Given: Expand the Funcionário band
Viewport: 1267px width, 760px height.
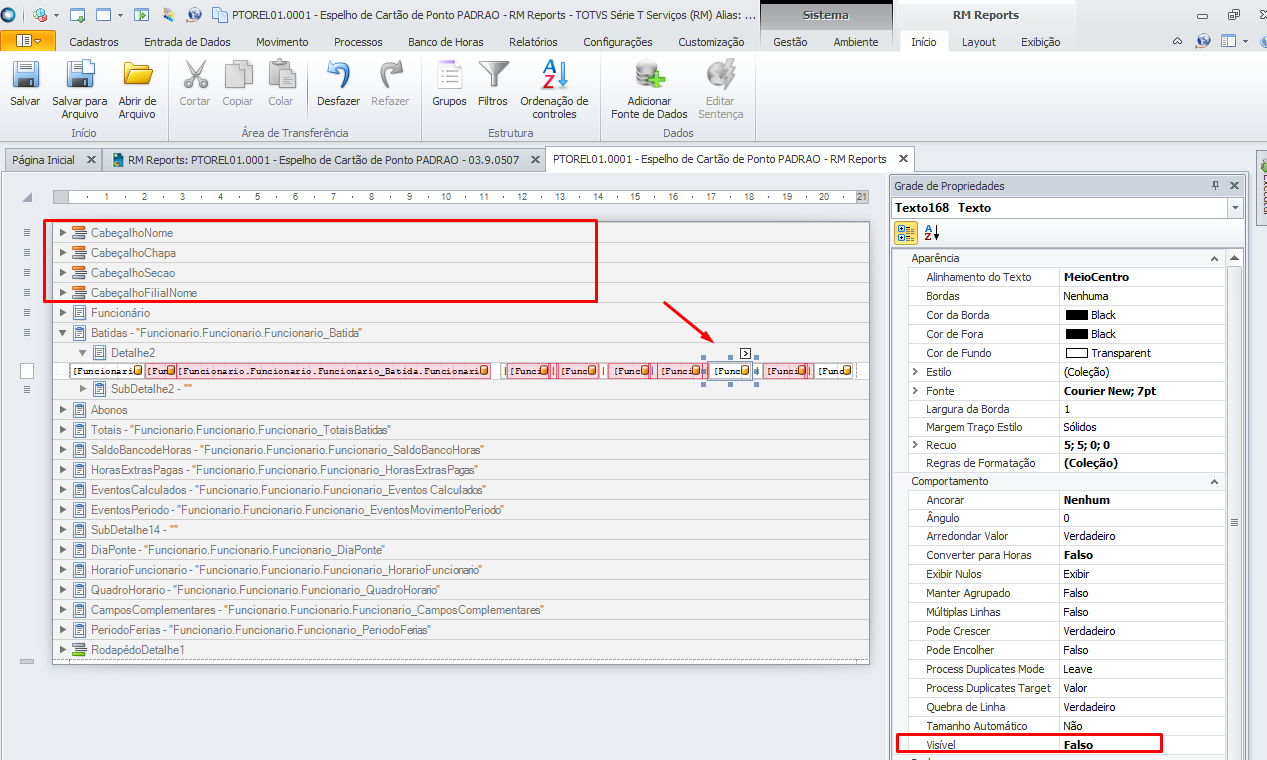Looking at the screenshot, I should [x=63, y=313].
